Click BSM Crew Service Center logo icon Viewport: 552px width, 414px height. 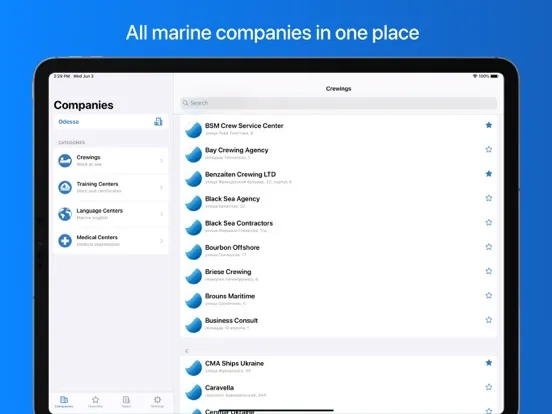(194, 130)
